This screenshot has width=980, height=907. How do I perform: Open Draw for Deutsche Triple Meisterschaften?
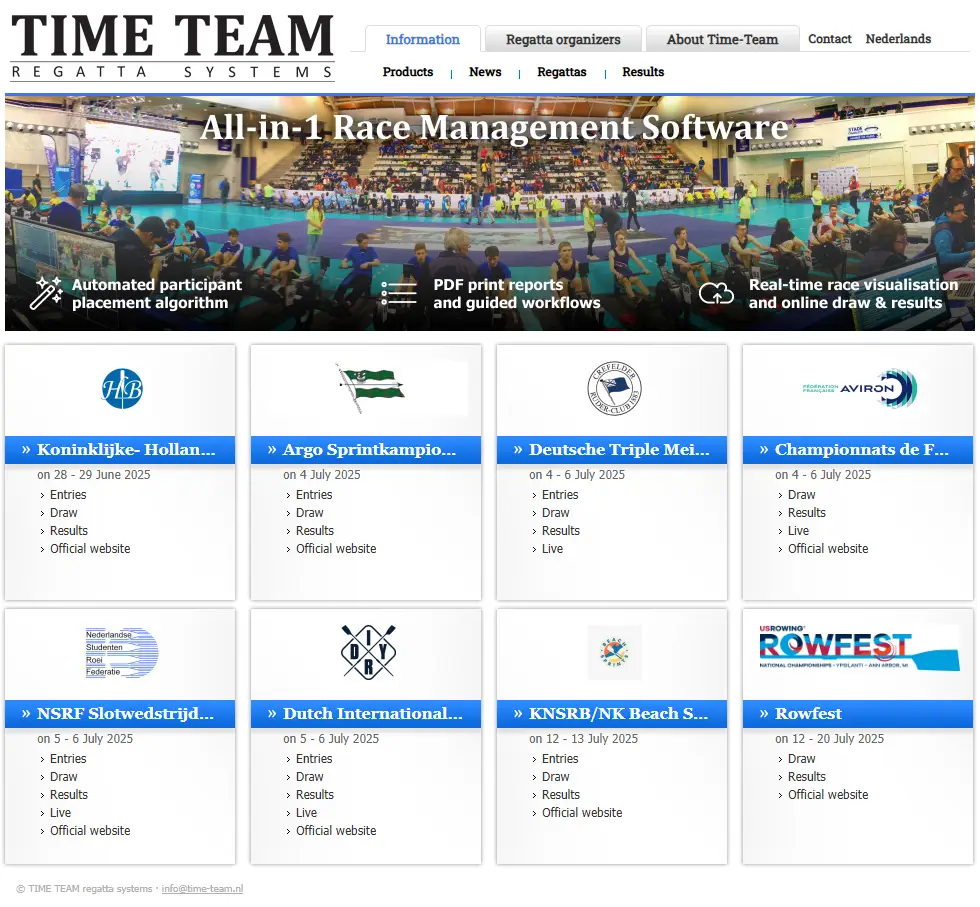tap(556, 513)
